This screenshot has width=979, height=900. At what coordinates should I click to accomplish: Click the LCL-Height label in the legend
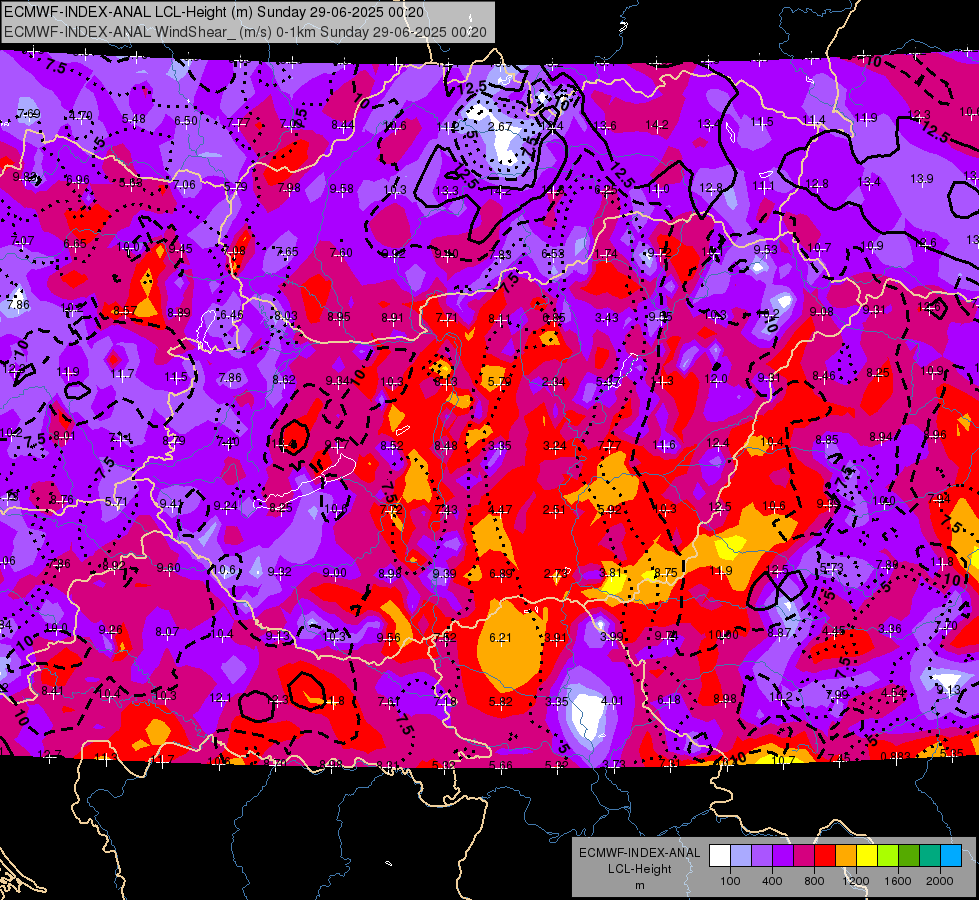coord(640,869)
